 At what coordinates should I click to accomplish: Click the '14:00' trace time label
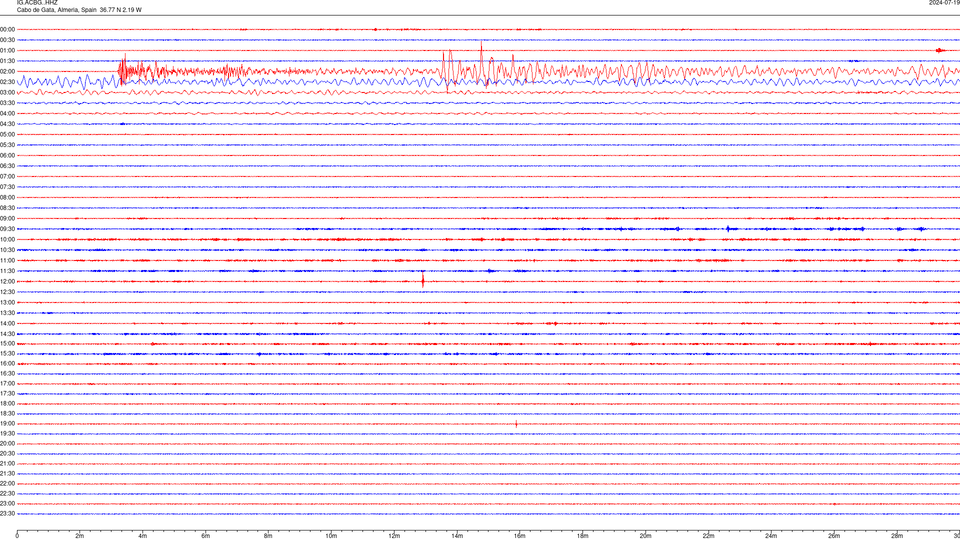(7, 323)
